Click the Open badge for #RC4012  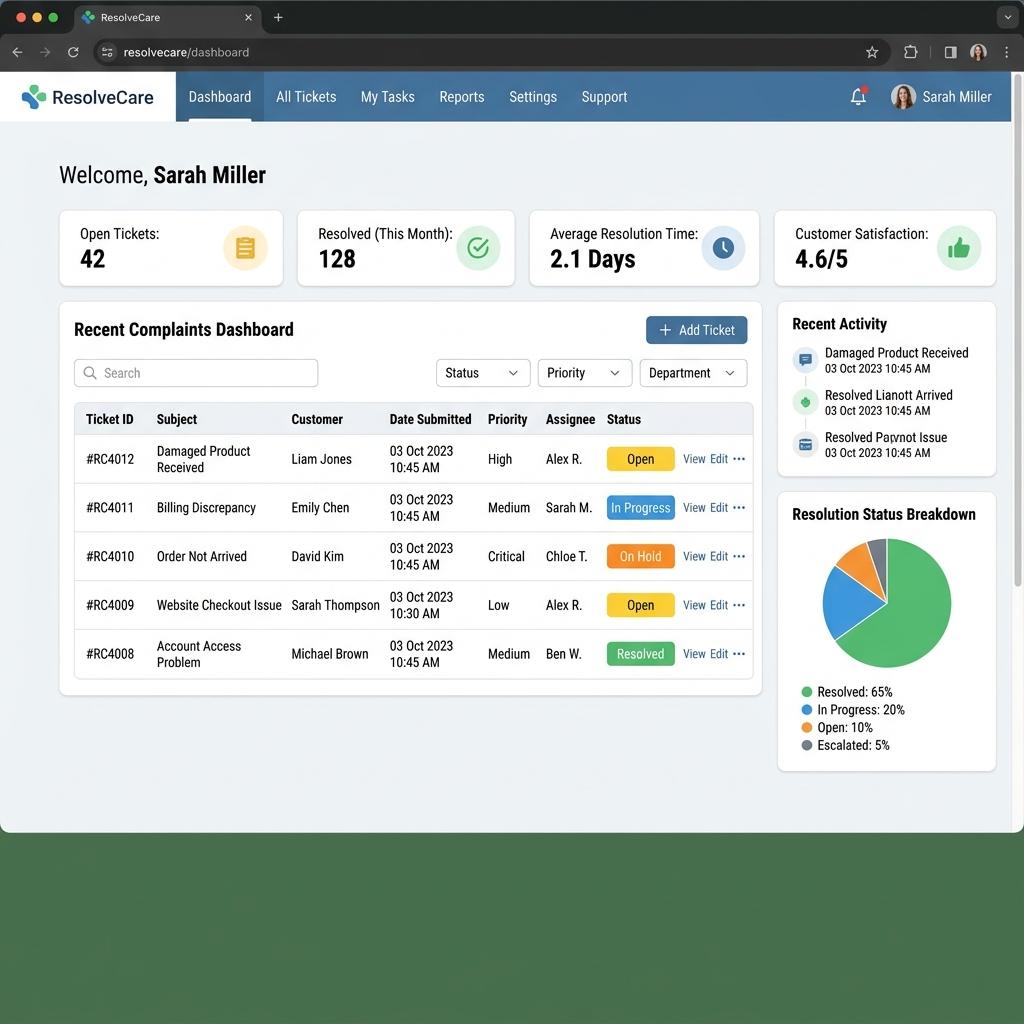pyautogui.click(x=640, y=459)
